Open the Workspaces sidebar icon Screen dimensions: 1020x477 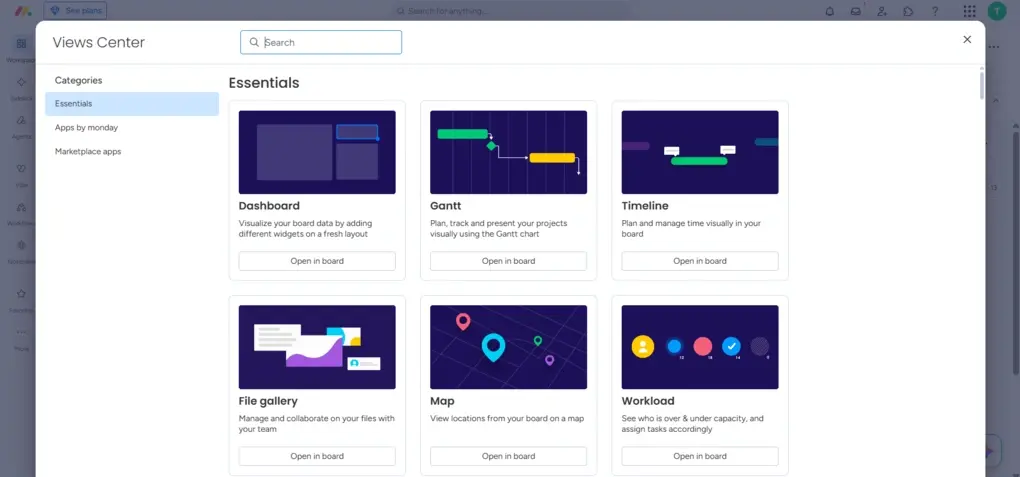(21, 44)
